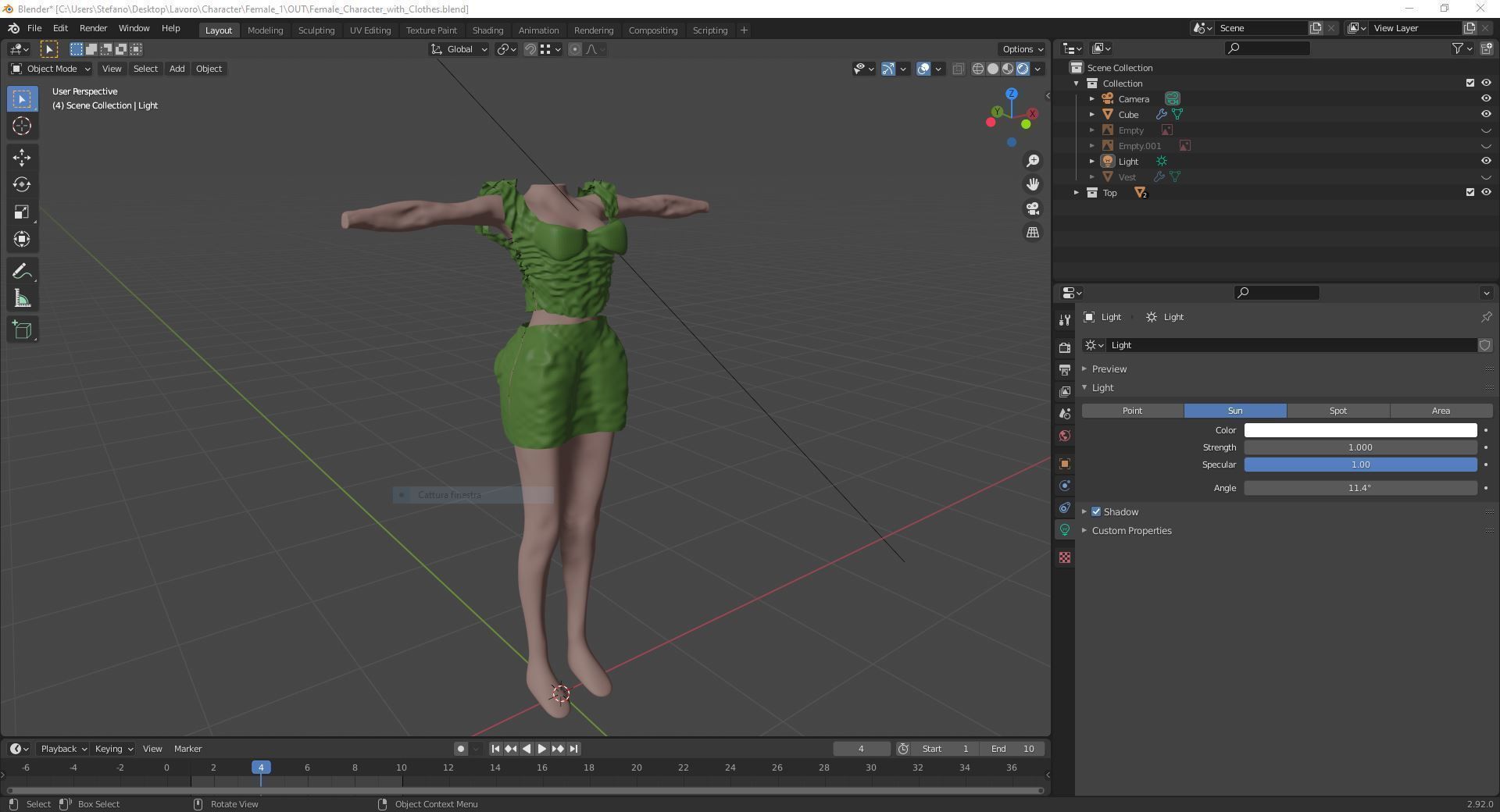
Task: Set light type to Area
Action: [1440, 411]
